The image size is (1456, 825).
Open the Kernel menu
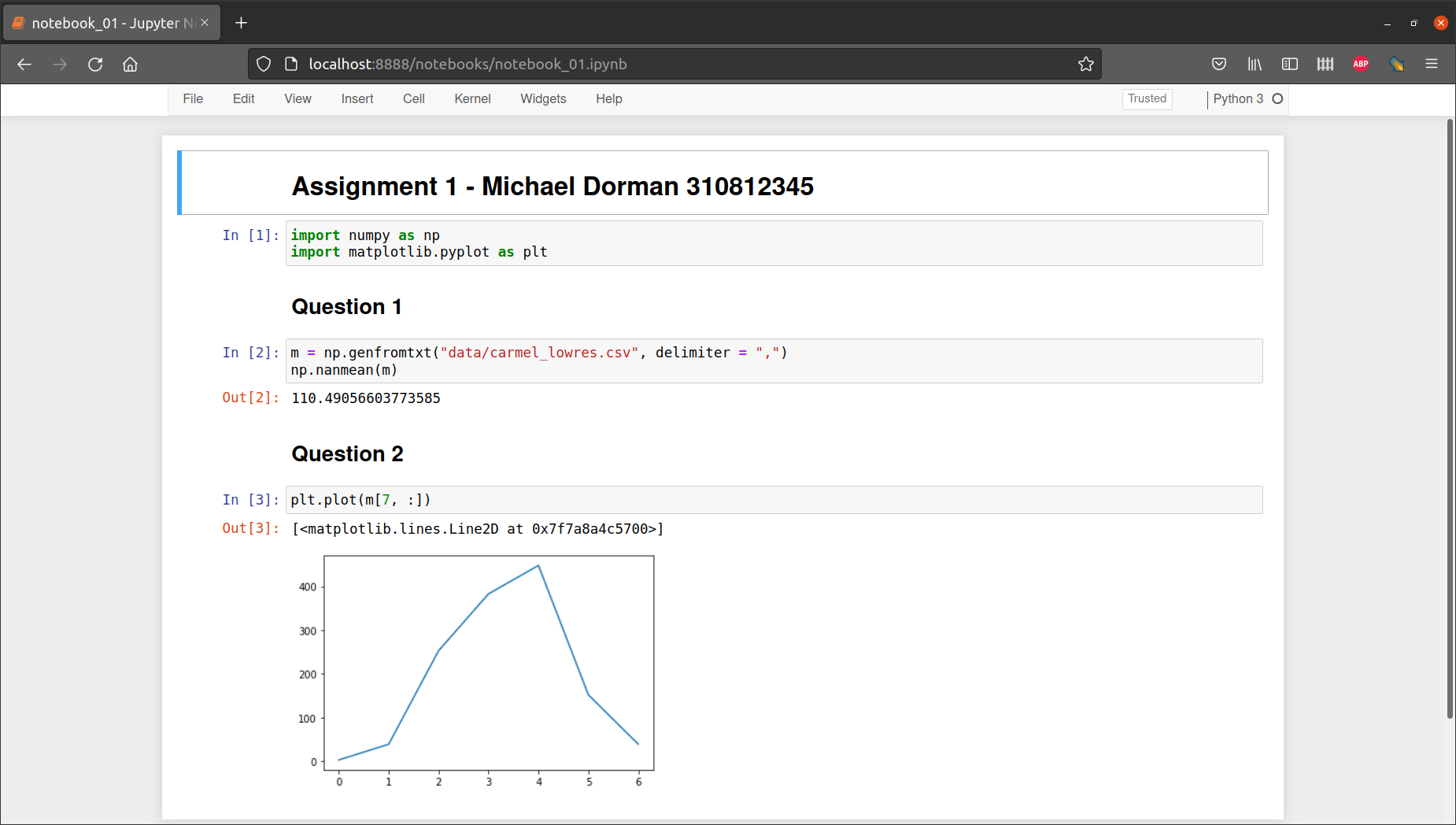point(472,99)
